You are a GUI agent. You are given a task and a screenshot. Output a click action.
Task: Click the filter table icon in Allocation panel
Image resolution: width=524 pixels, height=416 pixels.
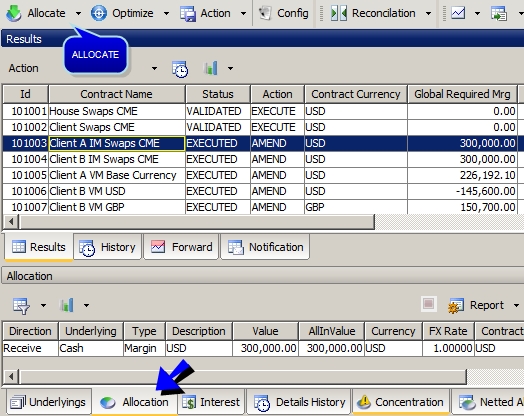21,306
